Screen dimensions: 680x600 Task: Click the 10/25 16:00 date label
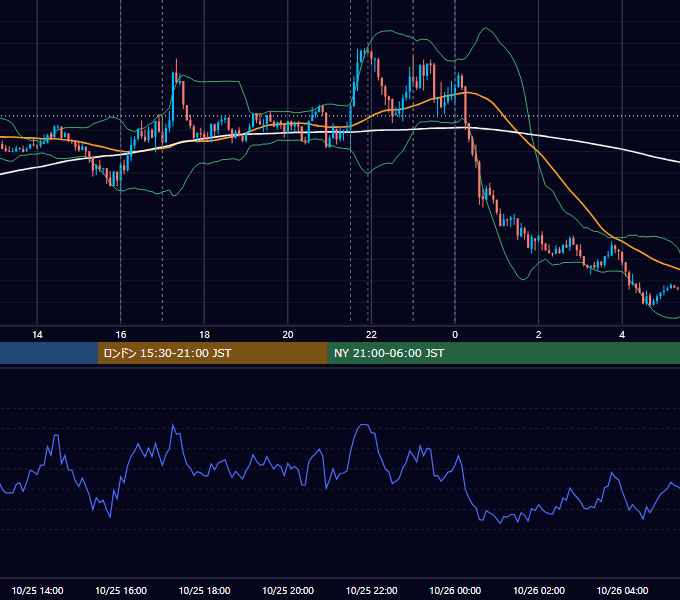[x=121, y=590]
